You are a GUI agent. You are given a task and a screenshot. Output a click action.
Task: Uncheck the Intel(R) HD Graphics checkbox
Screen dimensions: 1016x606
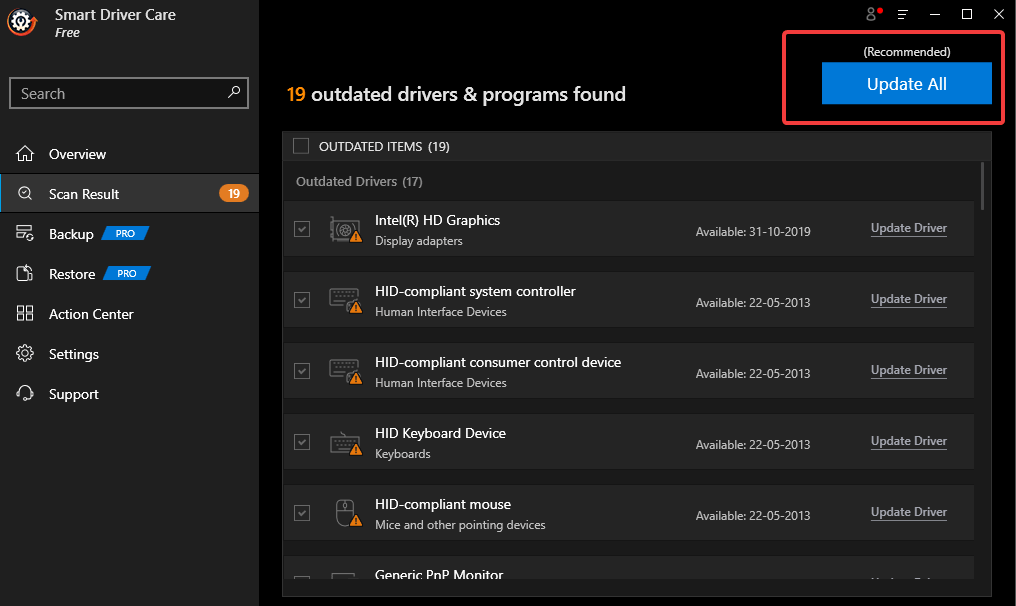coord(302,228)
